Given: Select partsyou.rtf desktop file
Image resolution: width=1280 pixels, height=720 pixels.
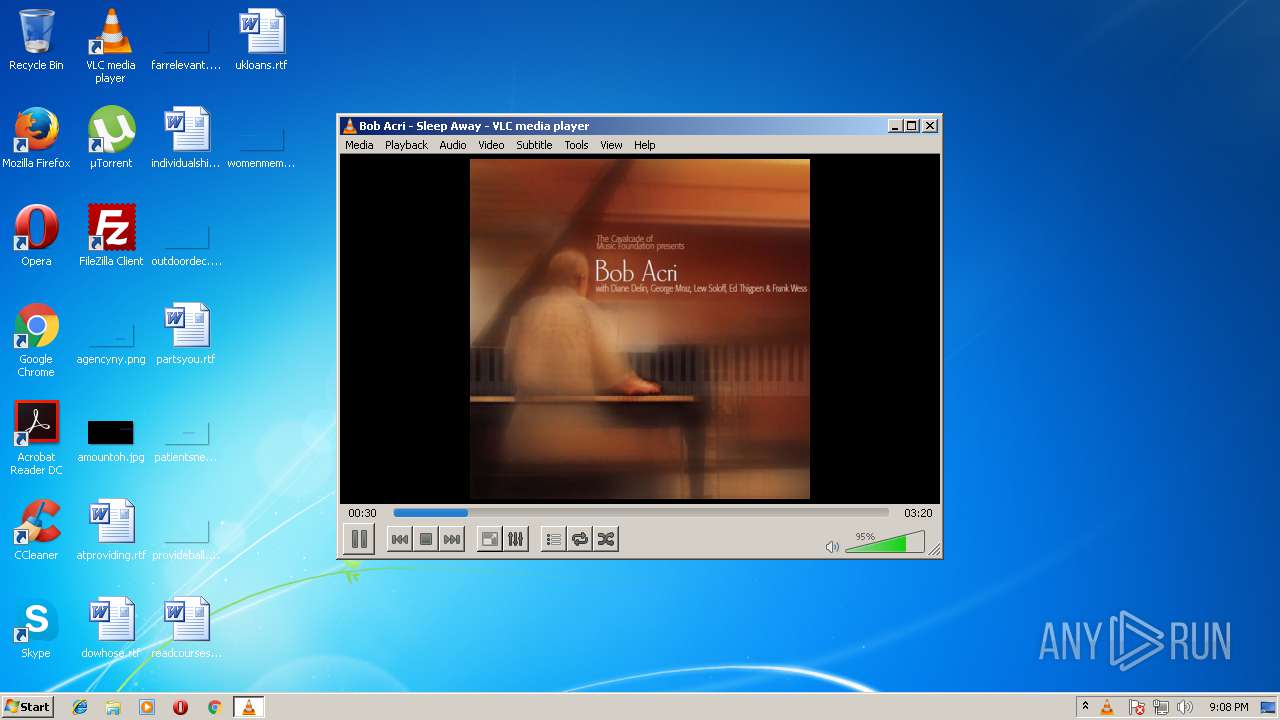Looking at the screenshot, I should (x=186, y=334).
